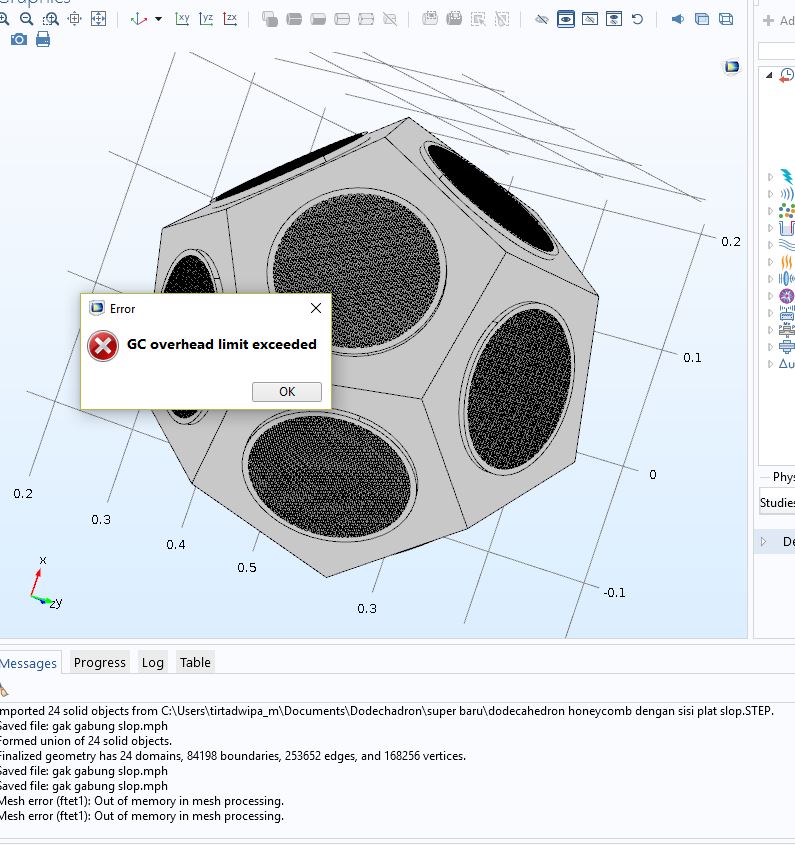Open the Progress tab
This screenshot has width=795, height=845.
[100, 662]
